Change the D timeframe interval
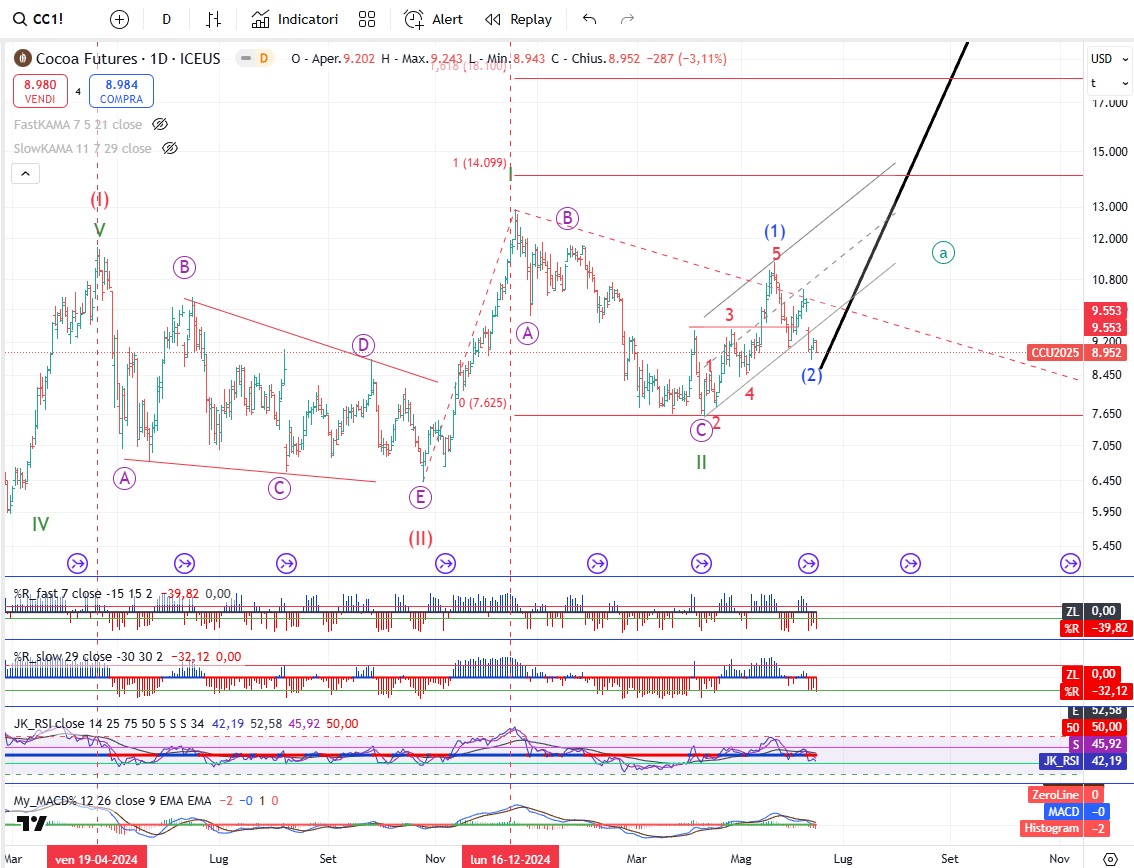The width and height of the screenshot is (1134, 868). click(166, 20)
